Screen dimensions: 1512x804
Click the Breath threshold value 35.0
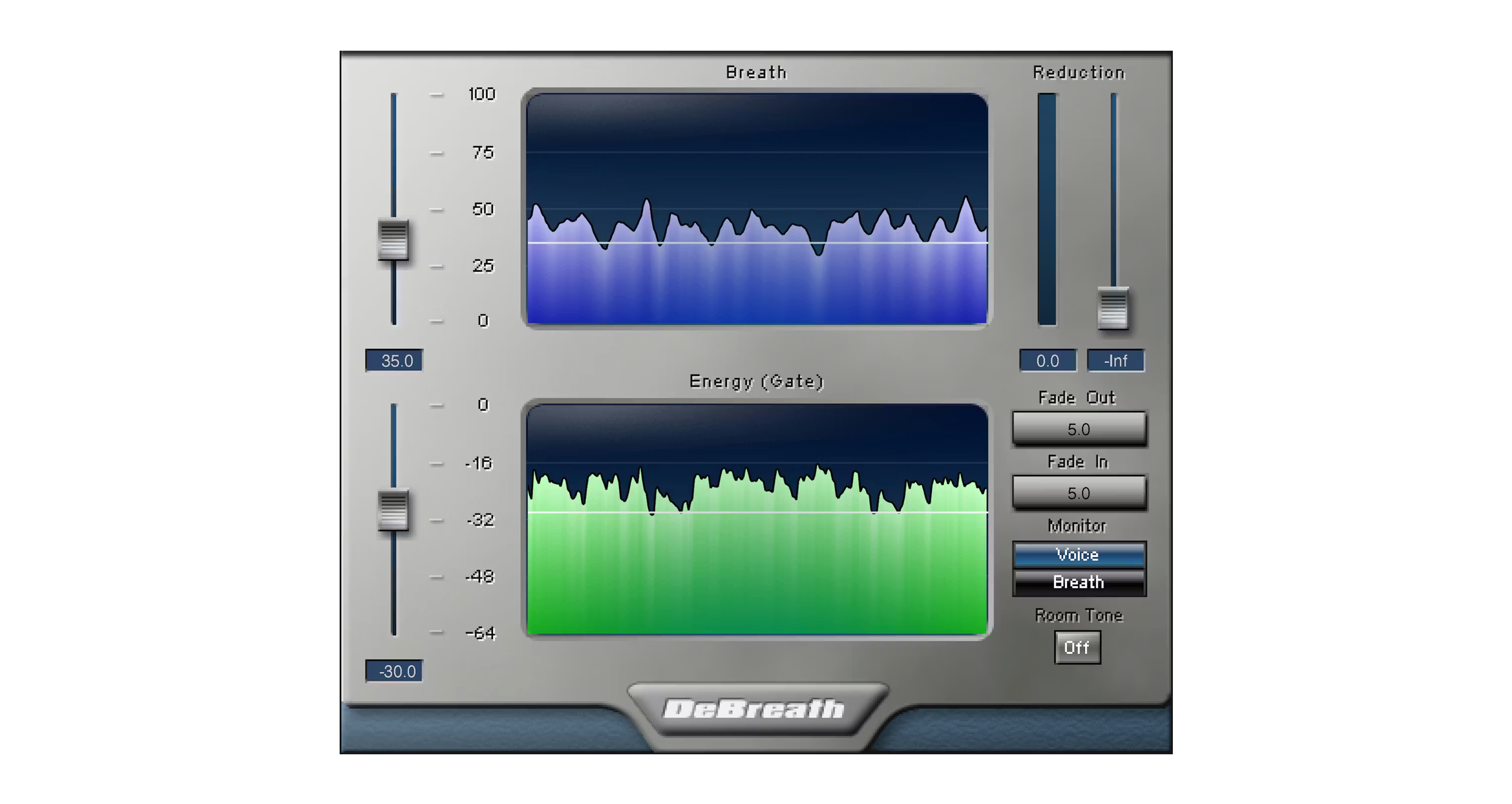tap(394, 360)
